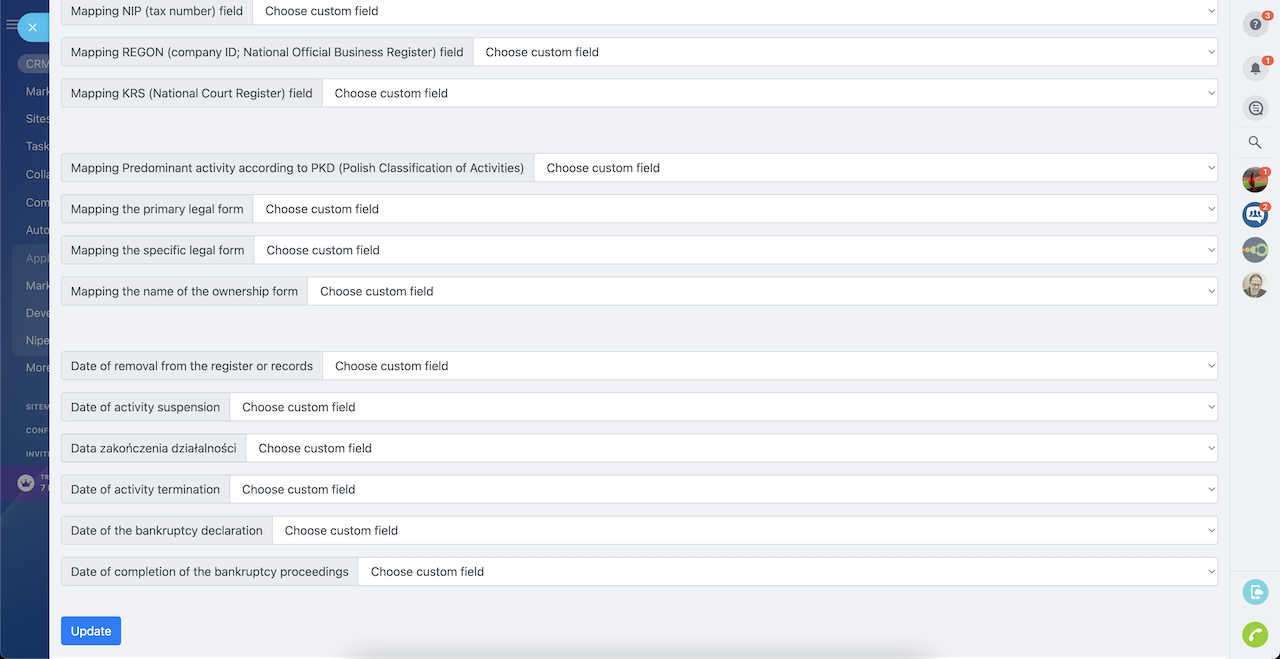Choose field for Predominant activity PKD
This screenshot has width=1280, height=659.
pyautogui.click(x=875, y=168)
